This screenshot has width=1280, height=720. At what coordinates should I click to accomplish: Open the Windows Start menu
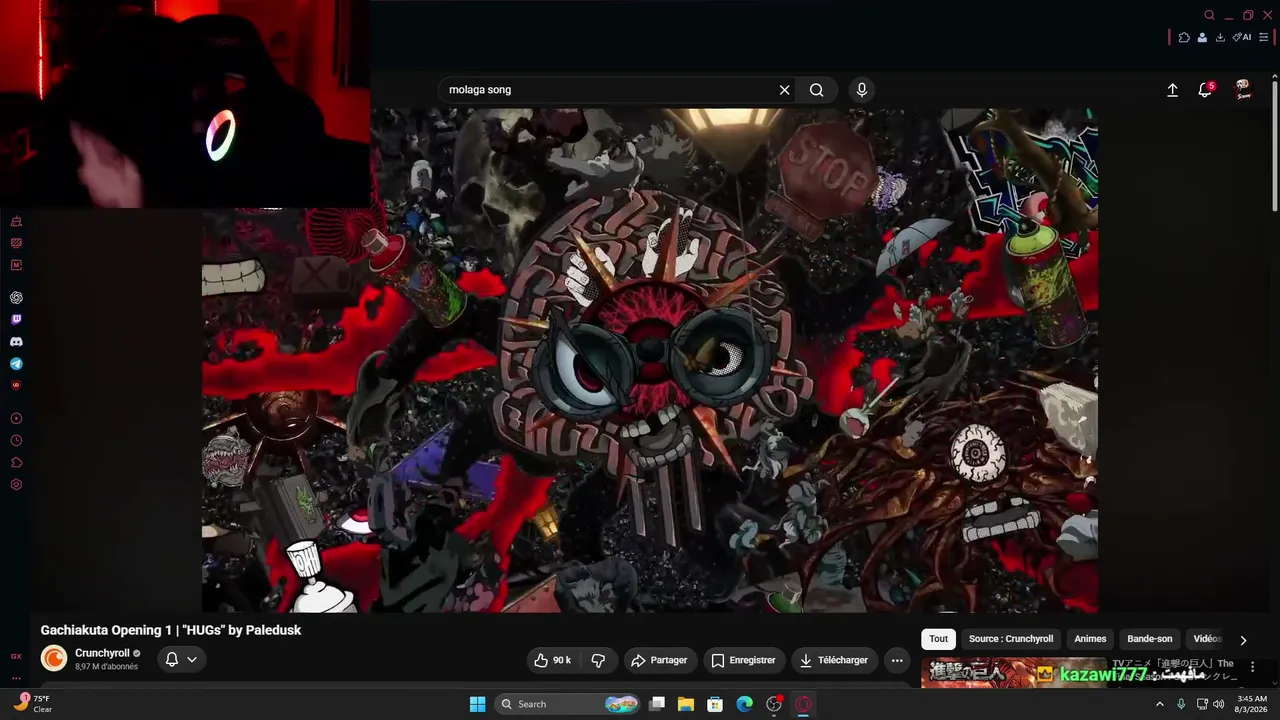point(477,704)
